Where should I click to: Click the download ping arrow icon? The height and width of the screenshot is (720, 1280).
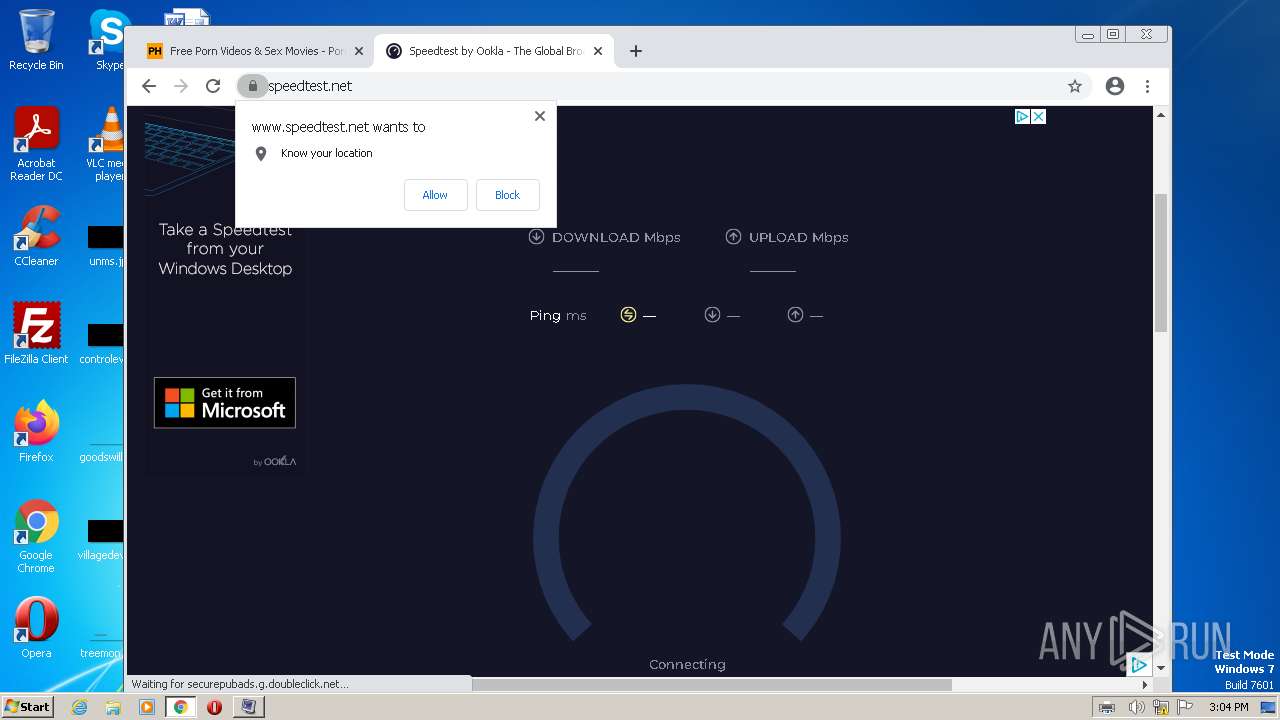(712, 315)
